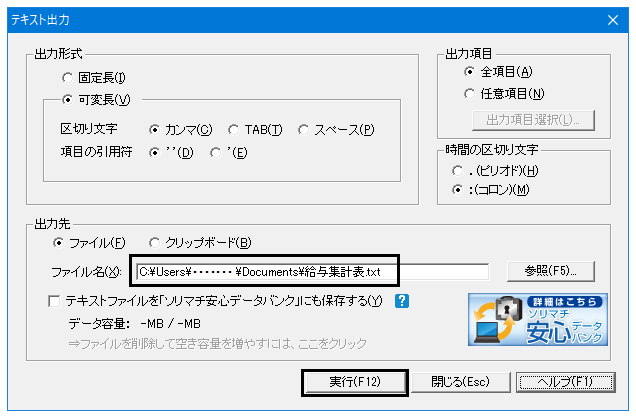Open help with ヘルプ(F1) button

point(565,382)
